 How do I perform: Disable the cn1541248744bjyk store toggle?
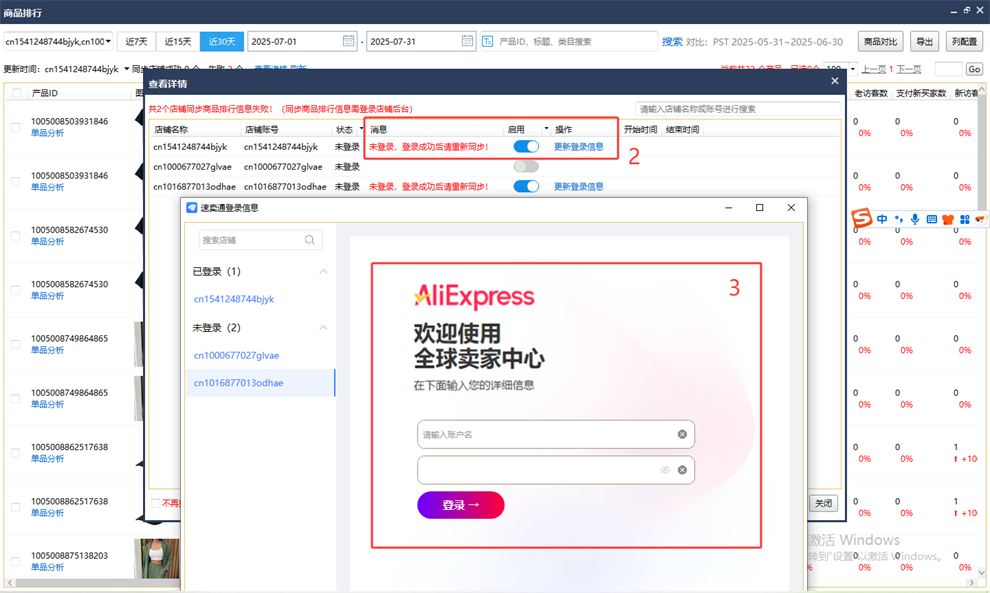click(526, 147)
